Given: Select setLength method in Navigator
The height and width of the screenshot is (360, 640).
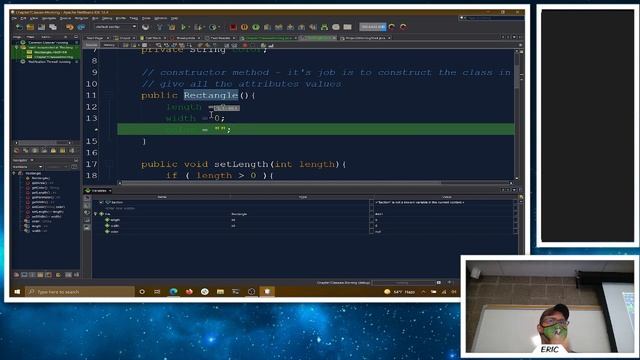Looking at the screenshot, I should point(47,212).
